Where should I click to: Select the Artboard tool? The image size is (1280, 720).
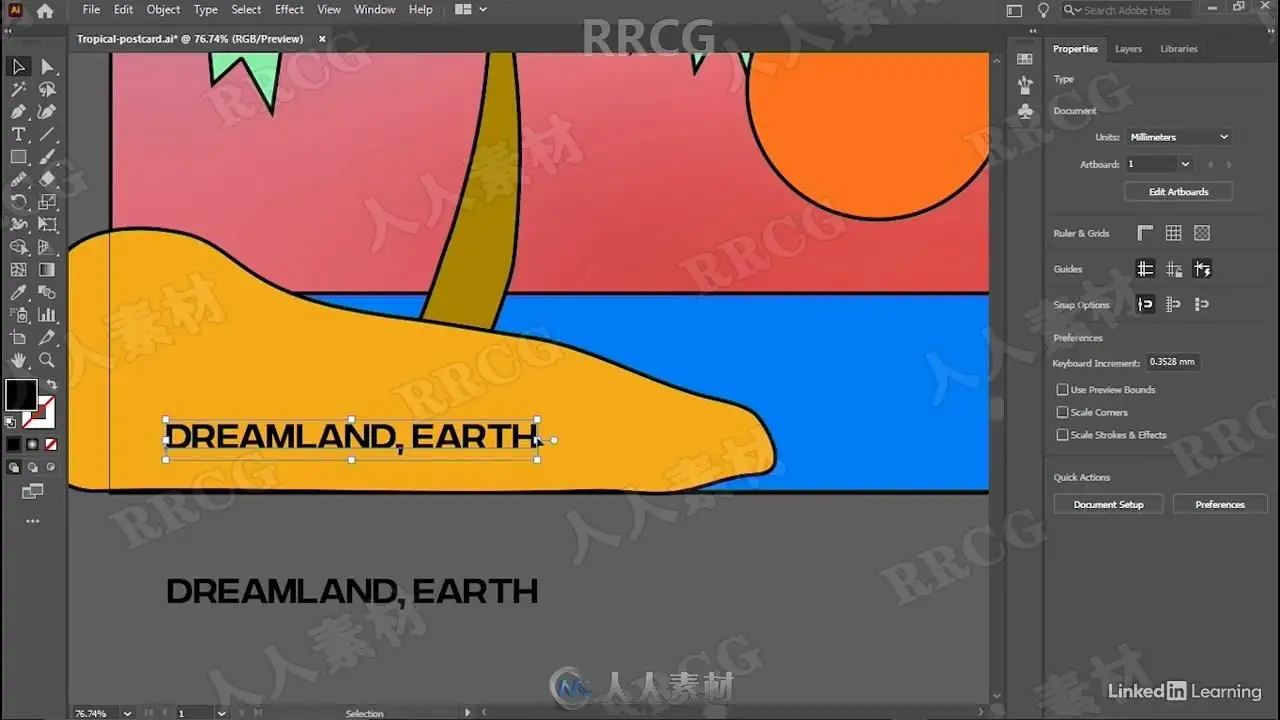[x=18, y=338]
